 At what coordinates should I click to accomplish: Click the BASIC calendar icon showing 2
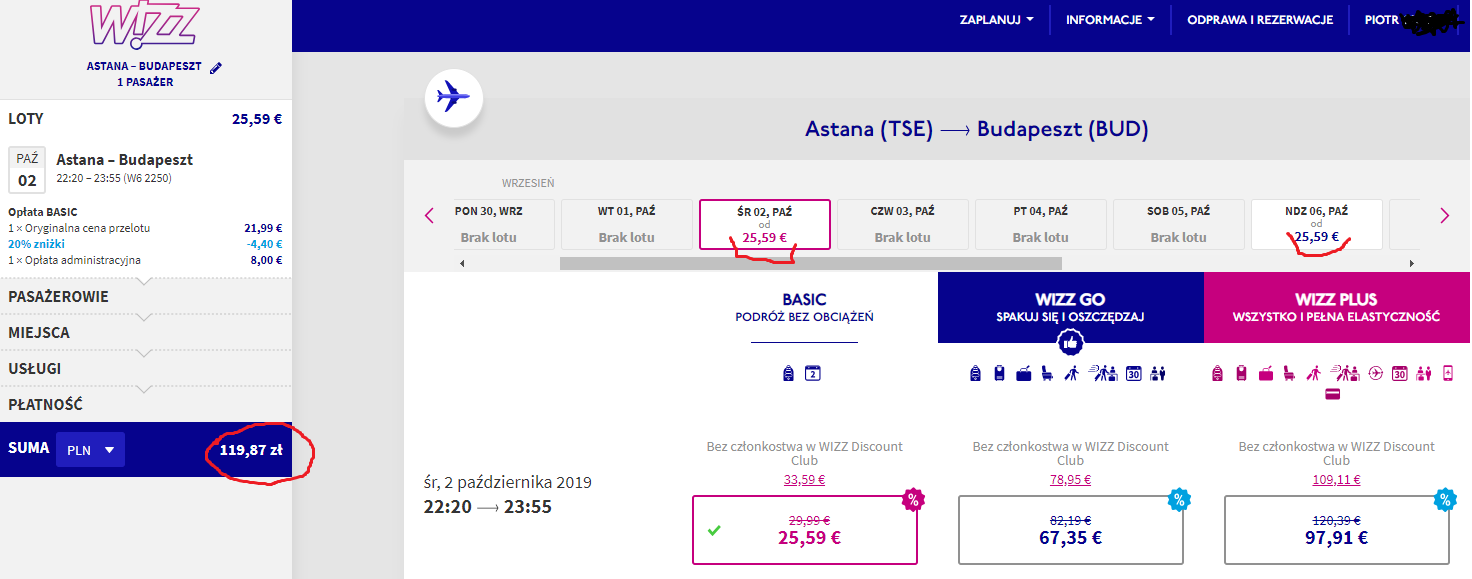813,373
